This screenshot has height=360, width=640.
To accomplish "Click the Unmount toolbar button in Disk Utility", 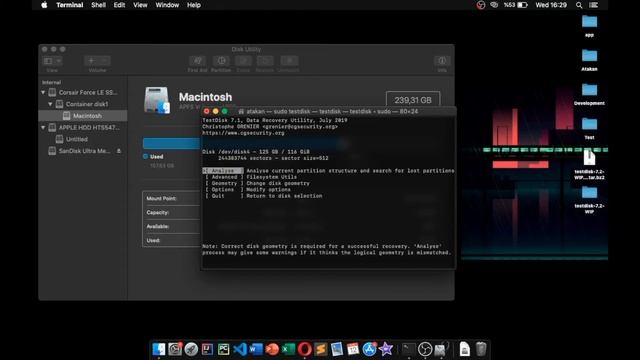I will point(289,61).
